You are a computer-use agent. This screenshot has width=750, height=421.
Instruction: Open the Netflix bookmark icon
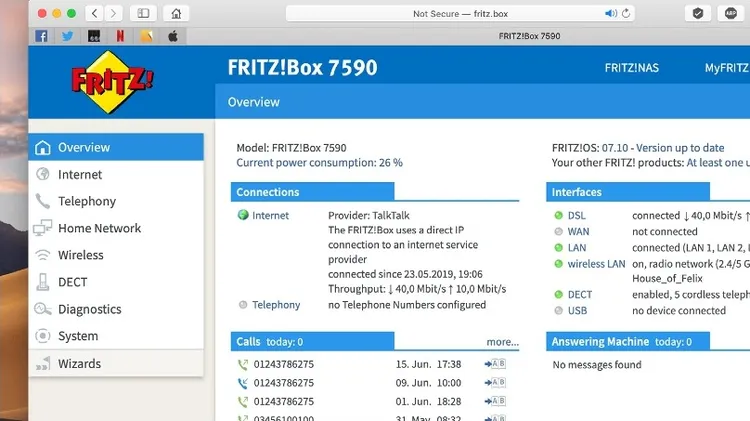(x=120, y=36)
